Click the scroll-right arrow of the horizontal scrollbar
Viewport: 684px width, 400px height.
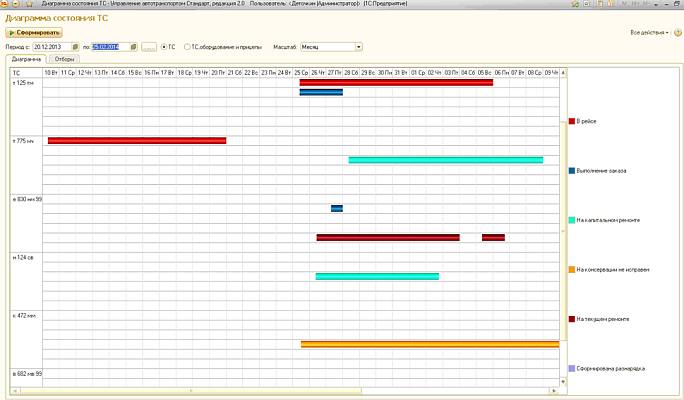(x=555, y=391)
